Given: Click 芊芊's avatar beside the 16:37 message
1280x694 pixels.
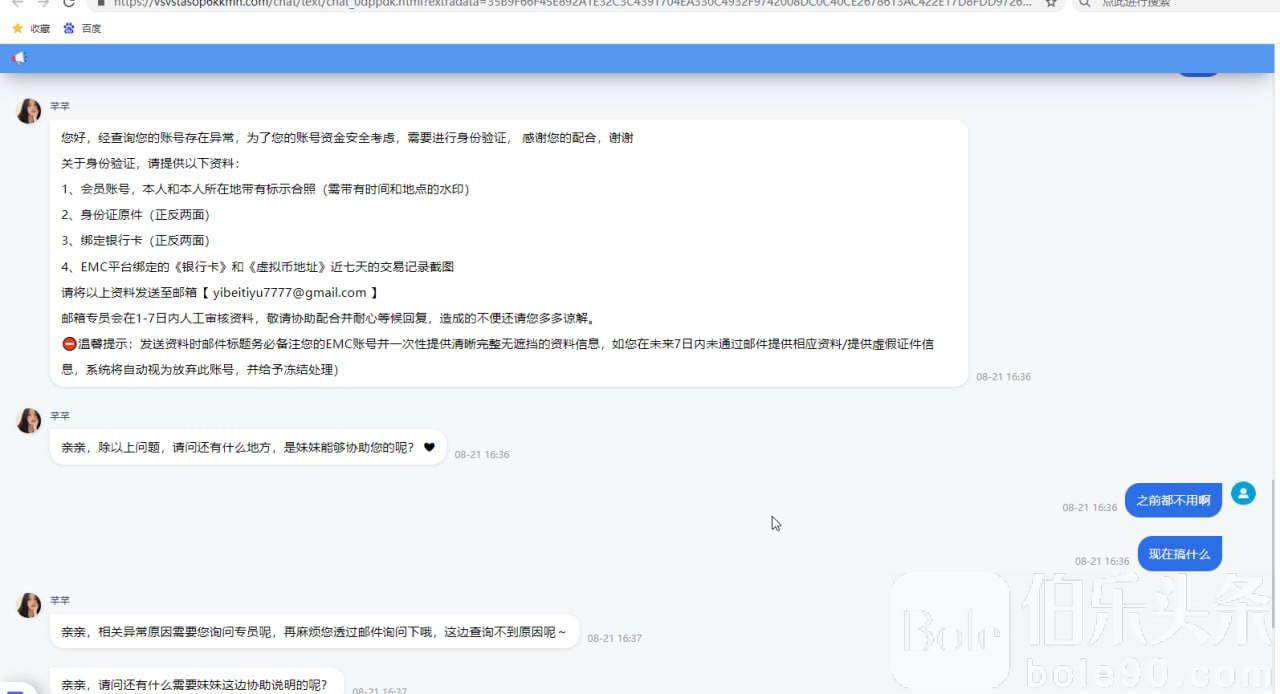Looking at the screenshot, I should tap(29, 605).
